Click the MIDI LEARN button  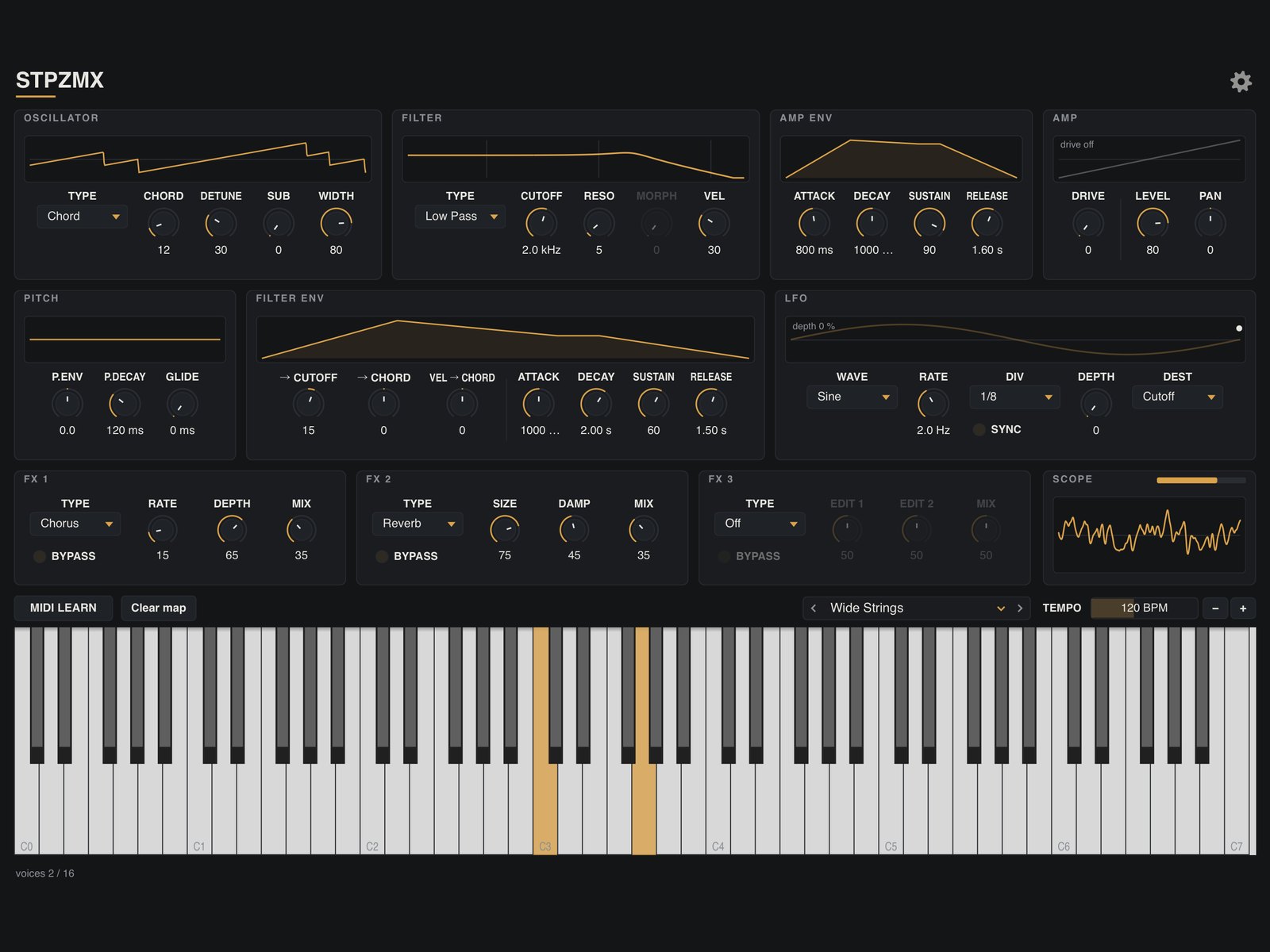tap(63, 608)
